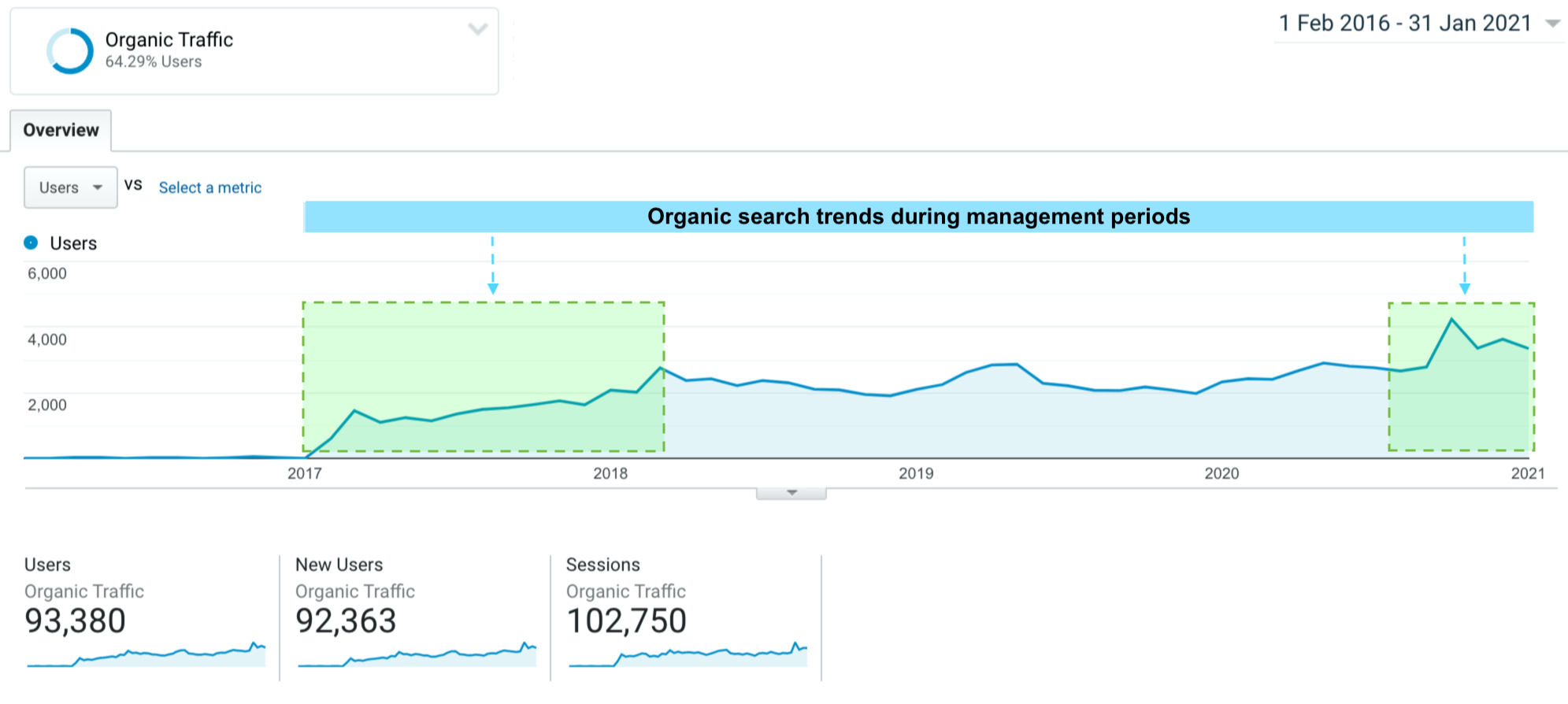
Task: Click the 2,000 y-axis label
Action: (x=47, y=405)
